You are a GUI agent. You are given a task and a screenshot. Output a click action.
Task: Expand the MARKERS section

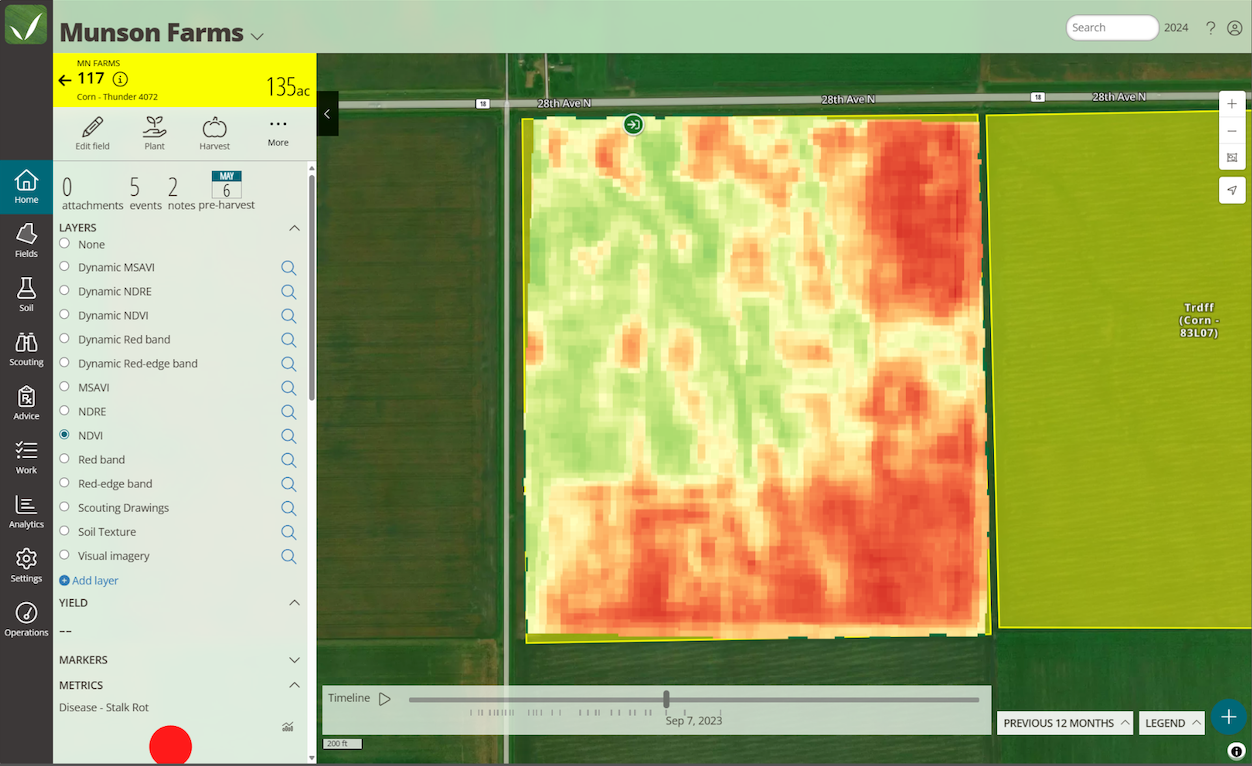click(x=294, y=660)
